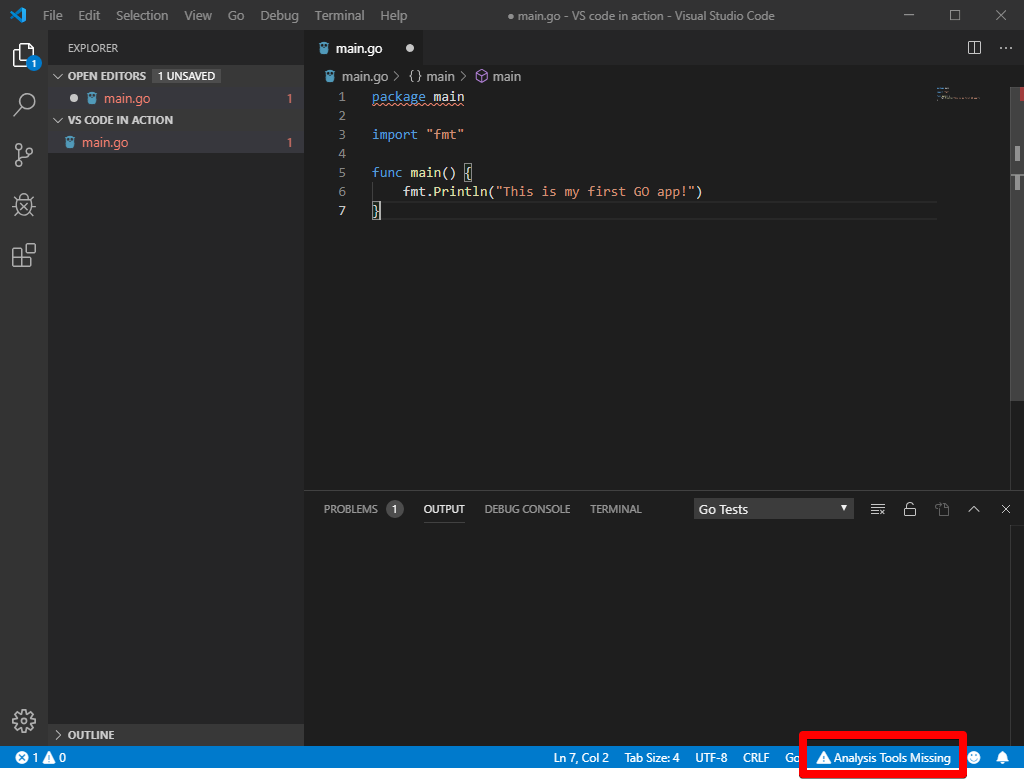
Task: Select the Source Control icon
Action: (x=24, y=154)
